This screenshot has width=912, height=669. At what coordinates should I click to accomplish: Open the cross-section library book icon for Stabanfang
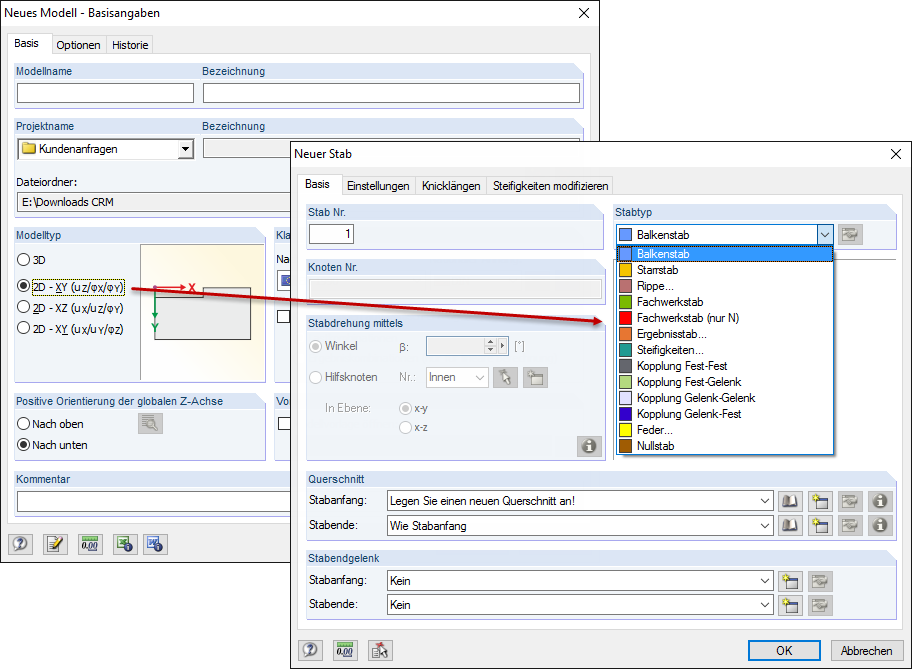pos(789,500)
